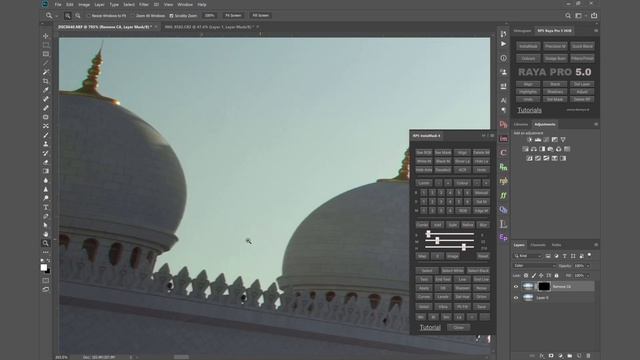Switch to the Channels tab
Viewport: 640px width, 360px height.
pos(538,245)
